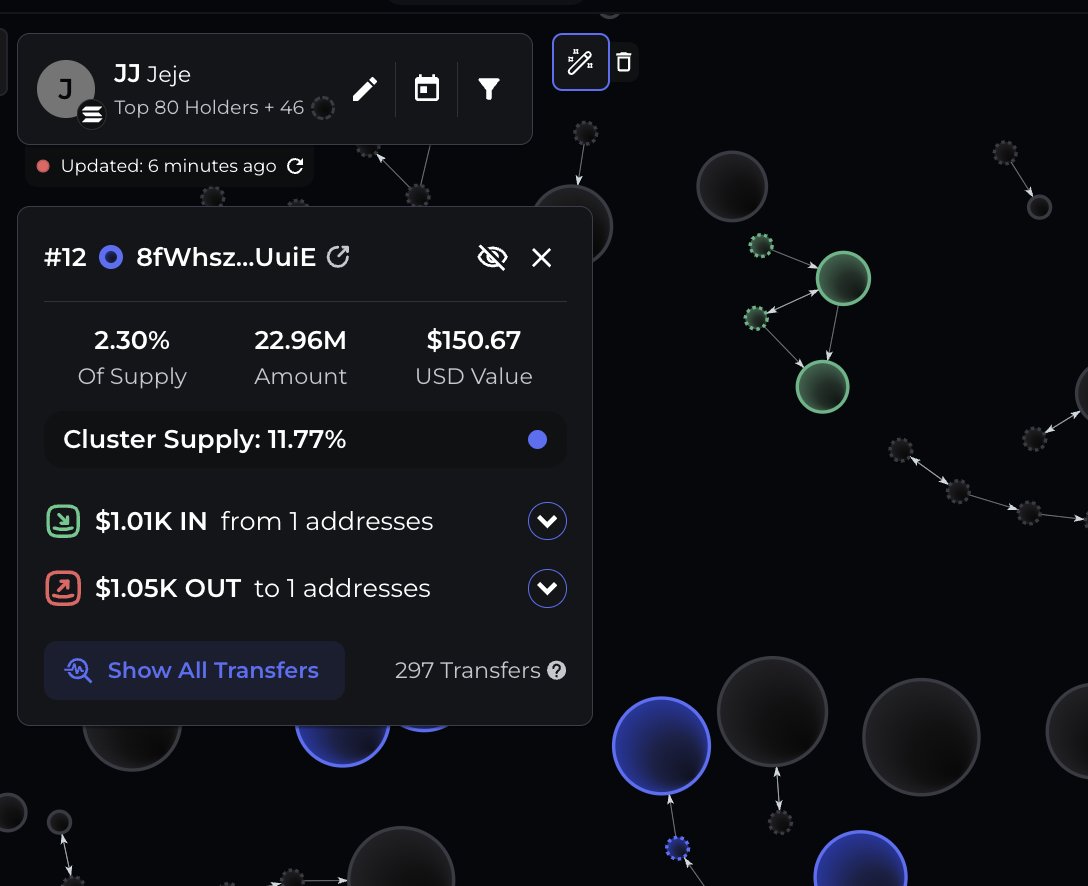
Task: Click the JJ Jeje token avatar
Action: tap(66, 89)
